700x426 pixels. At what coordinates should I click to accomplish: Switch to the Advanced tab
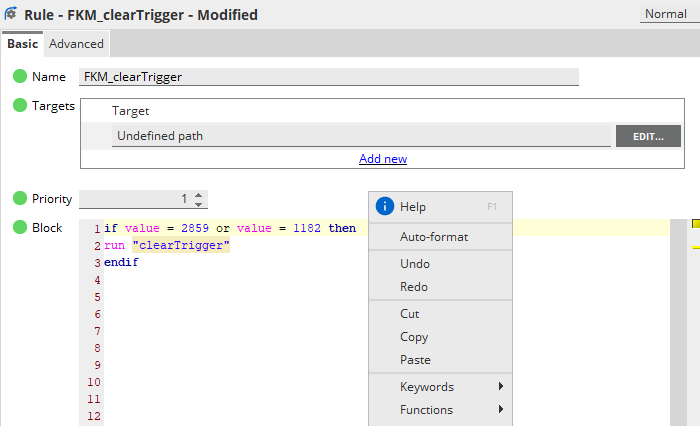(x=76, y=44)
